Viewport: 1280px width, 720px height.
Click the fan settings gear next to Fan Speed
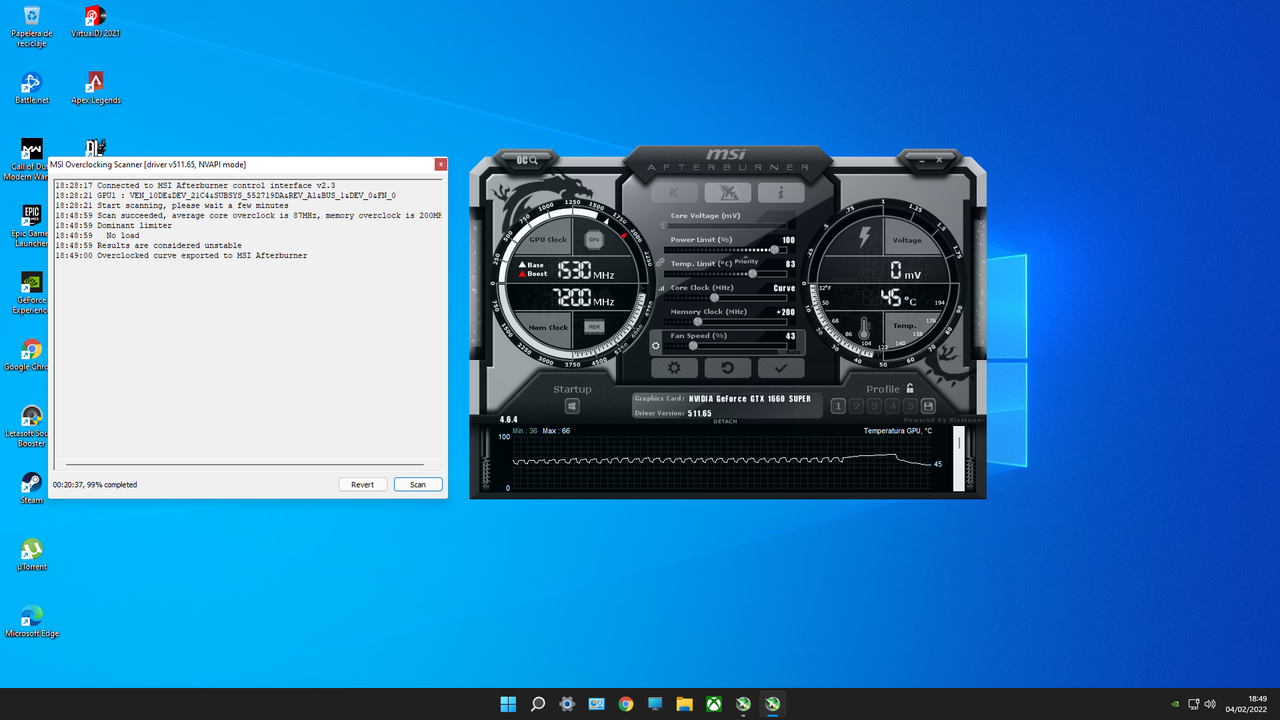click(x=656, y=346)
